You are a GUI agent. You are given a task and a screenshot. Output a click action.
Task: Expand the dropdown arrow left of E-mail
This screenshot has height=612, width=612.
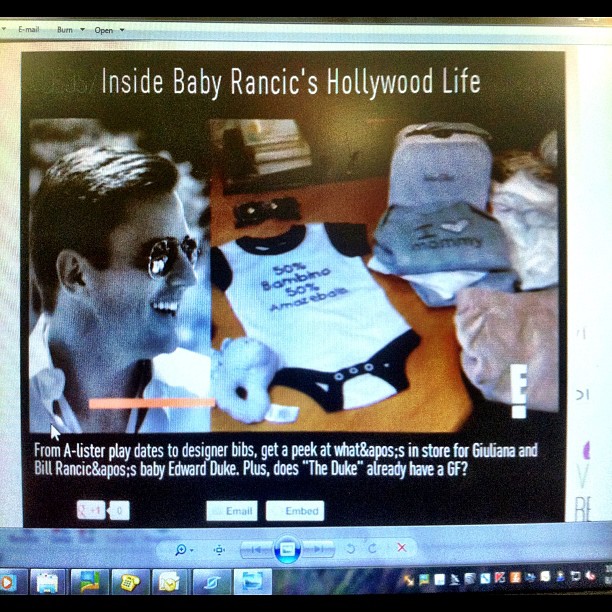coord(3,29)
